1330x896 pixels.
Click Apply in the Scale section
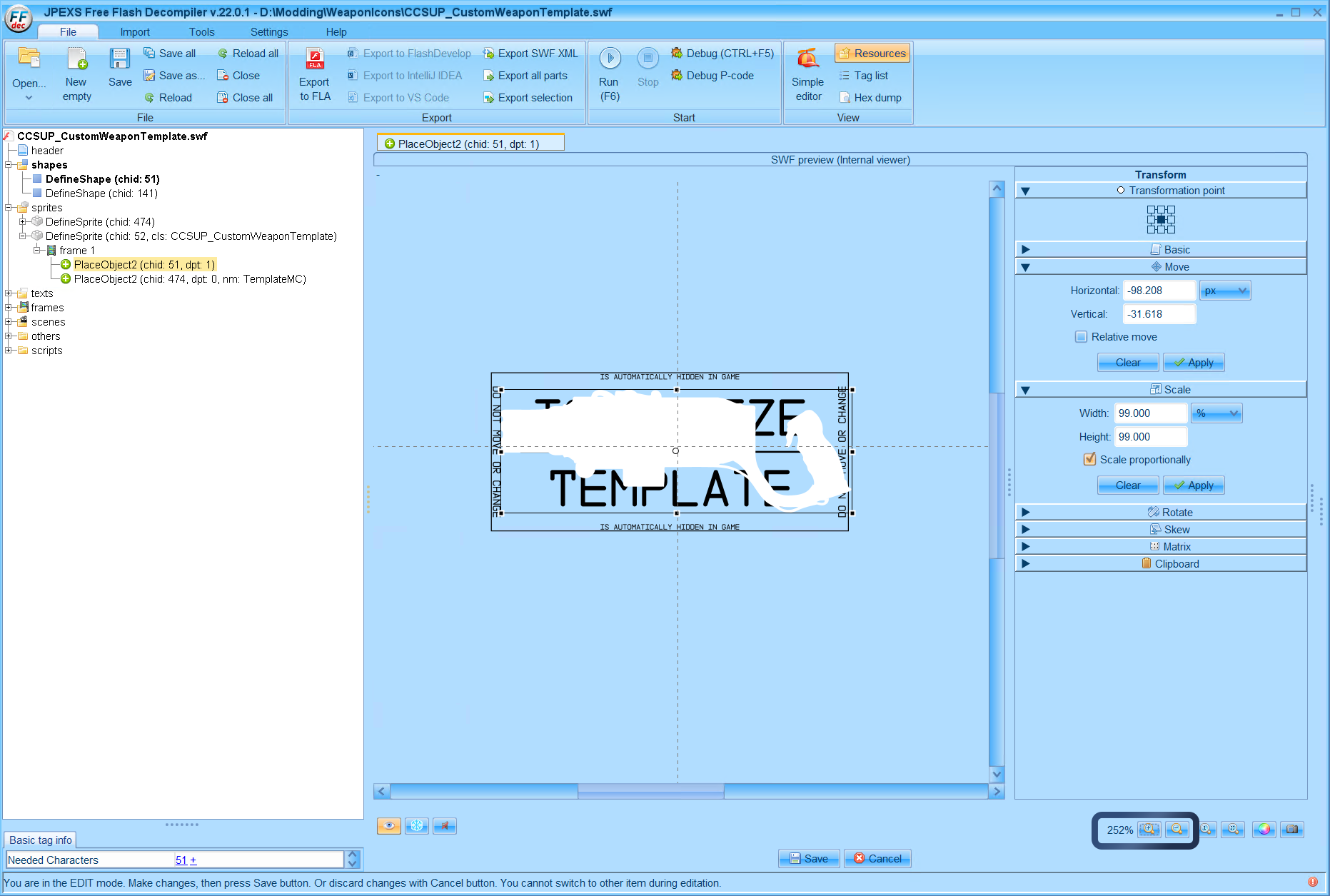[x=1193, y=485]
